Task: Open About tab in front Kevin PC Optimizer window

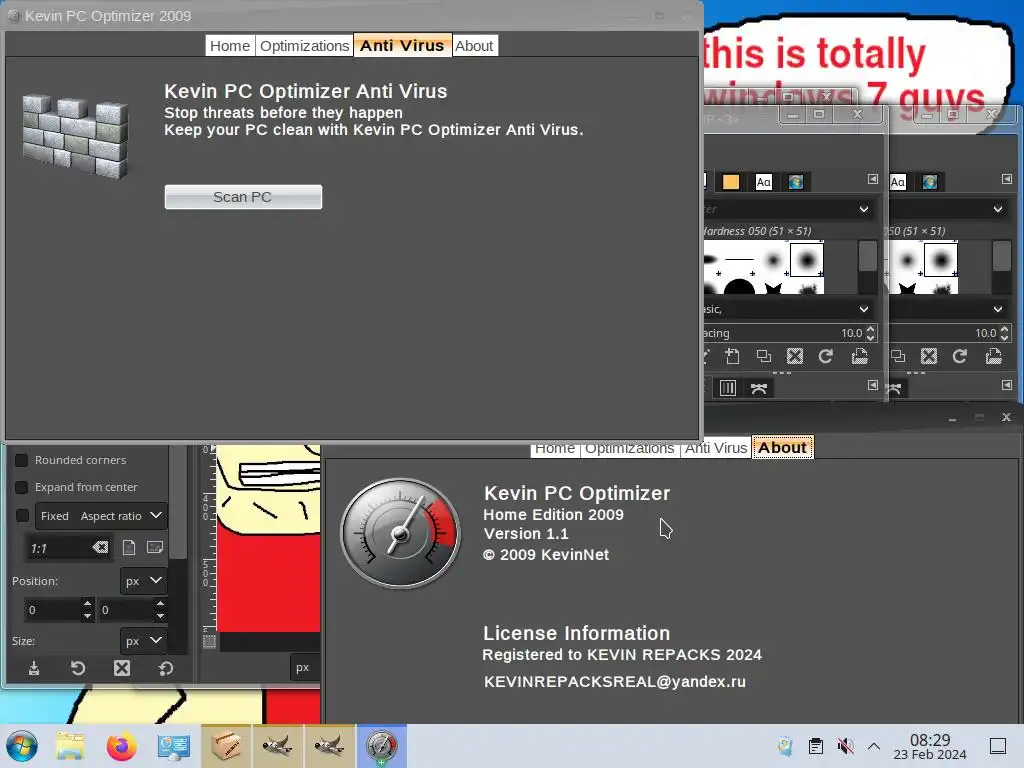Action: 474,46
